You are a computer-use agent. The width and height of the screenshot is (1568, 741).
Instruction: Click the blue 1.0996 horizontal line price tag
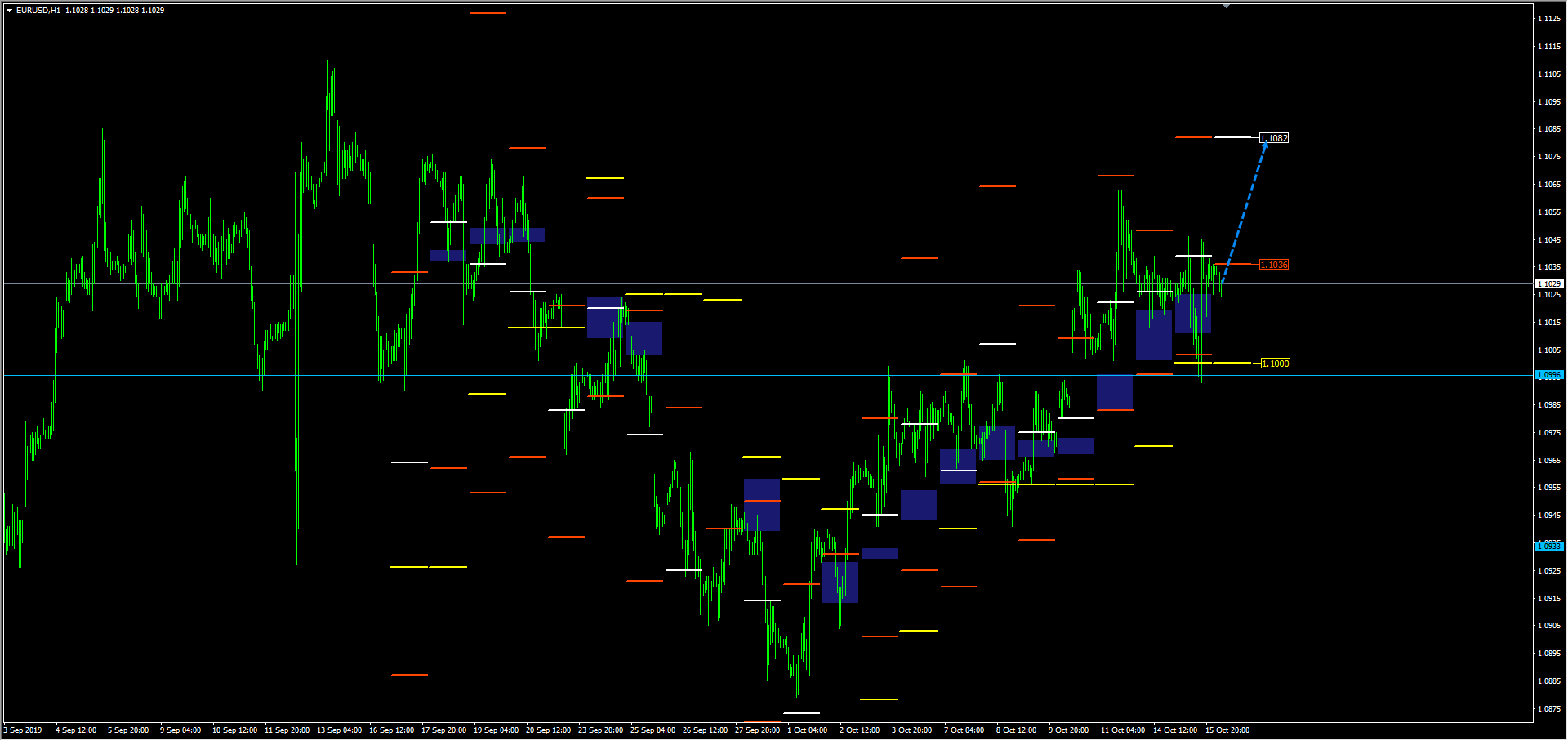(1549, 375)
